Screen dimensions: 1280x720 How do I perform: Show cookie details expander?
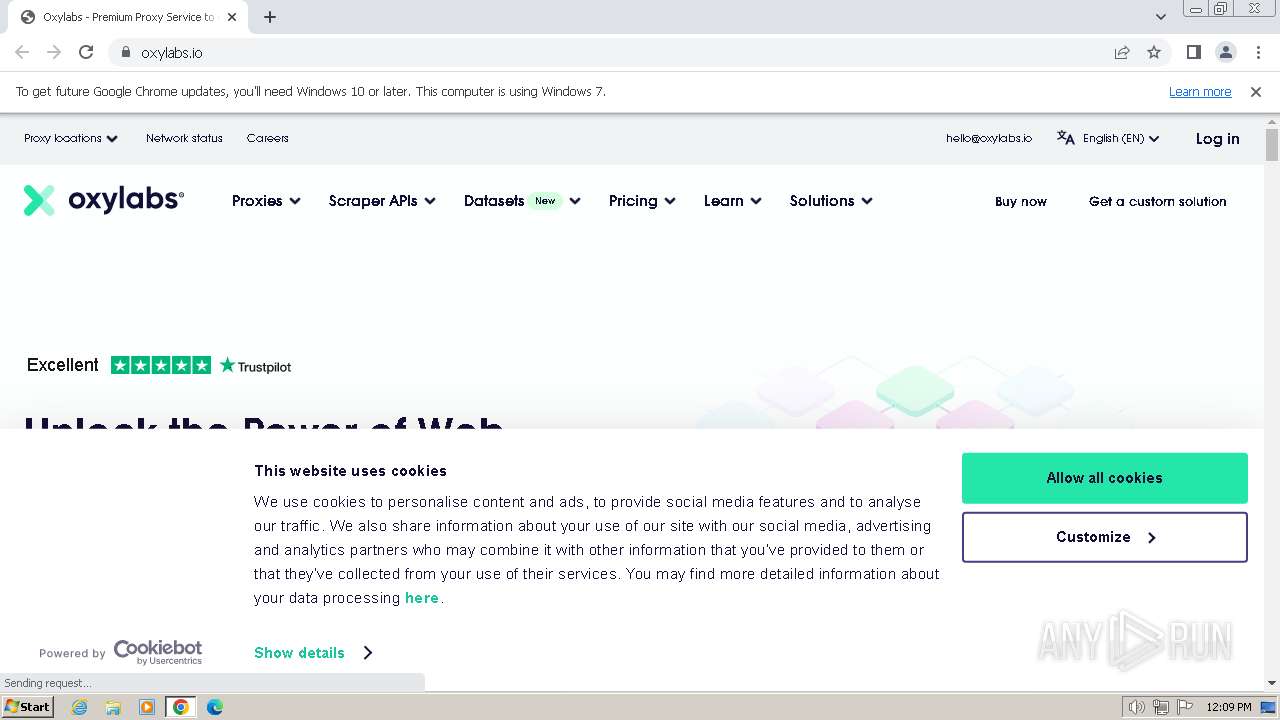coord(313,652)
